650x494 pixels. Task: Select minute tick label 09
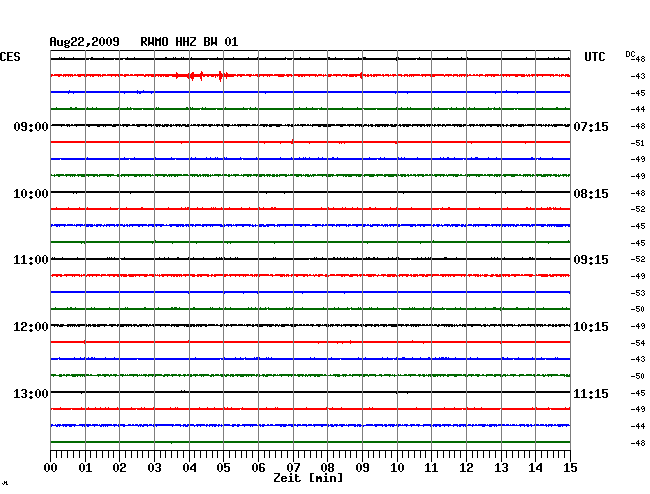362,467
